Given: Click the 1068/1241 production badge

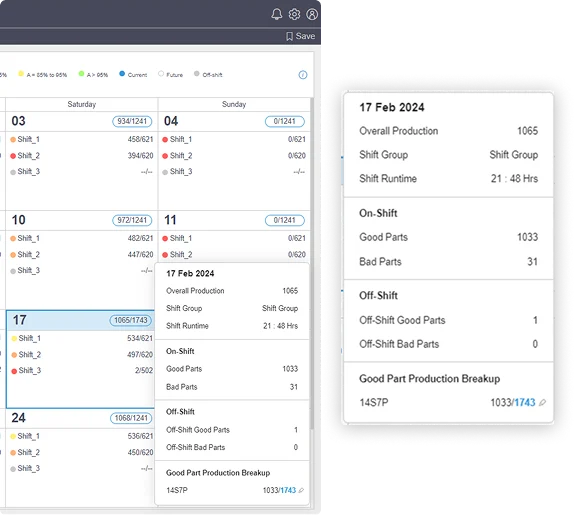Looking at the screenshot, I should coord(131,418).
